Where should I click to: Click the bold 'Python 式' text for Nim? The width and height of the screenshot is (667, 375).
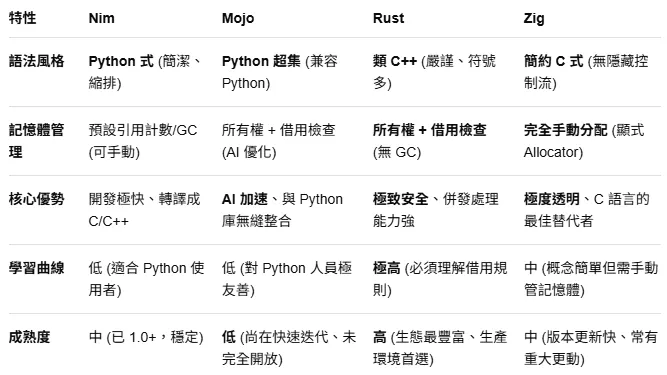[121, 61]
